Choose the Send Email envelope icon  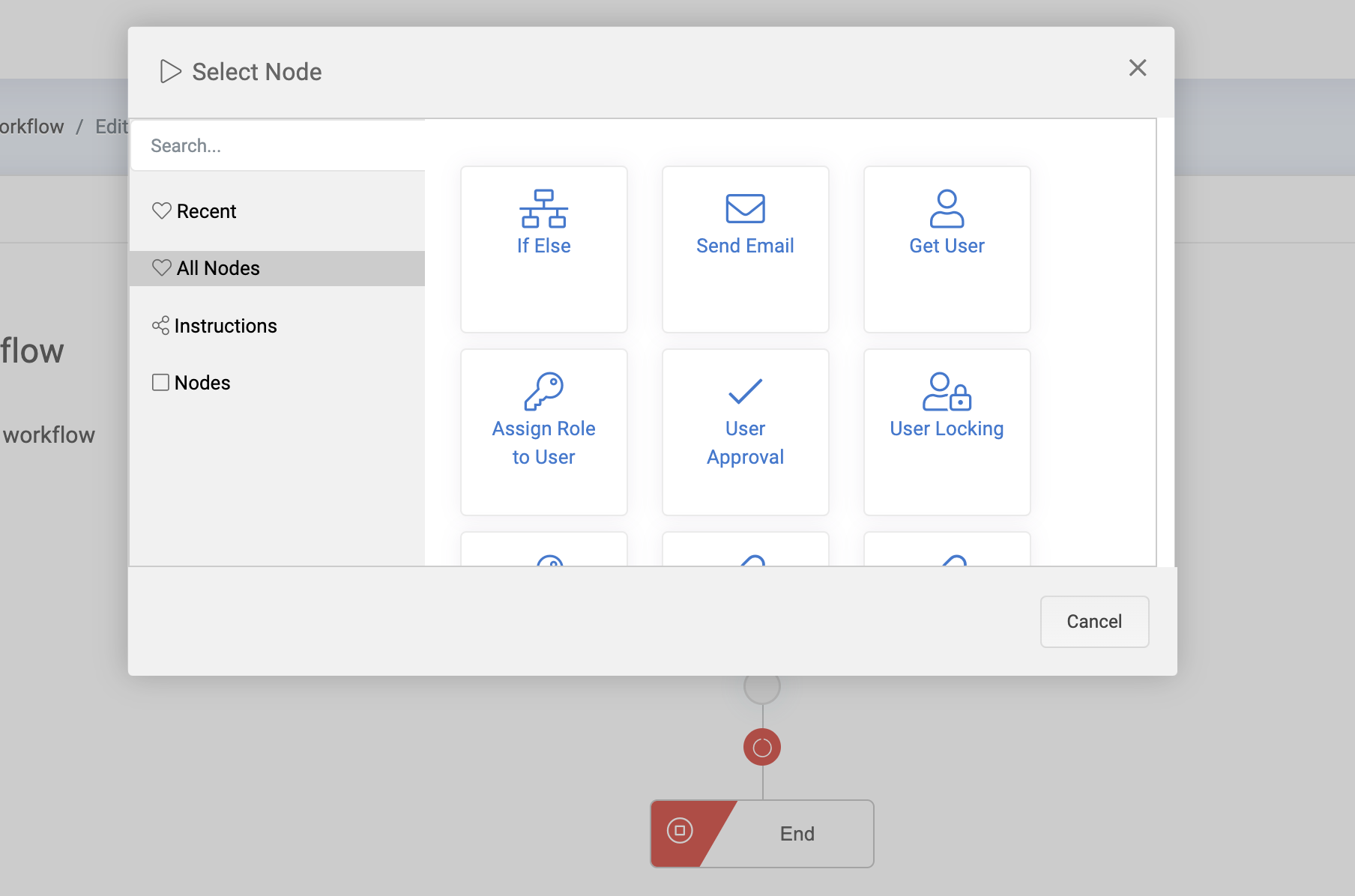745,208
